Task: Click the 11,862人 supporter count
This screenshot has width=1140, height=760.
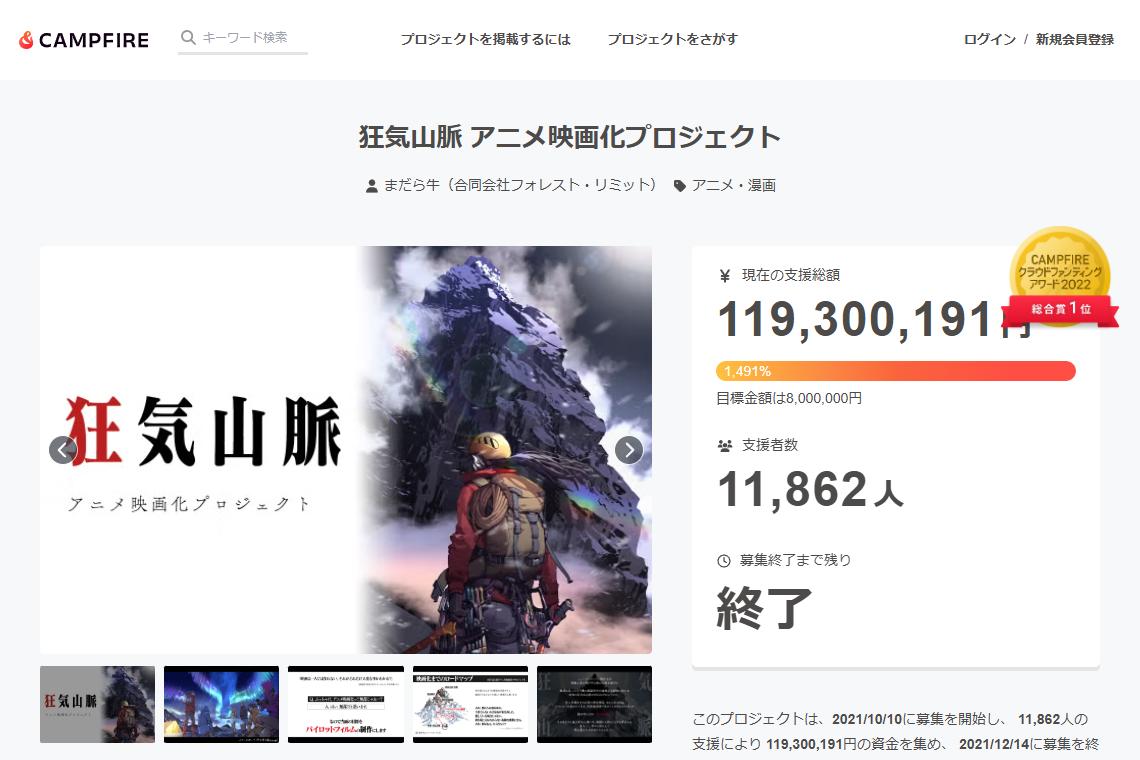Action: coord(810,489)
